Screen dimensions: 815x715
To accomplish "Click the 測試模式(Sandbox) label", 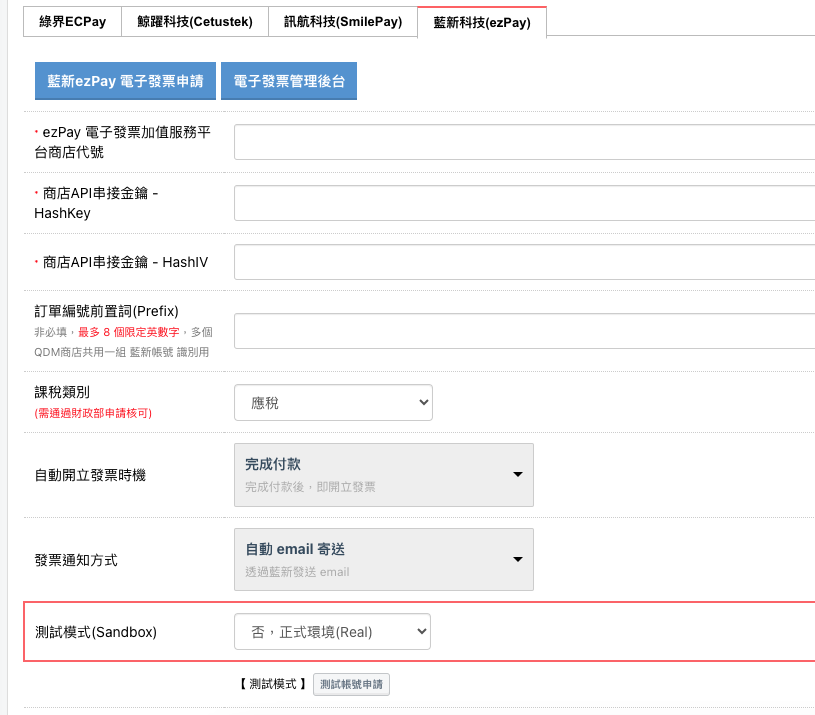I will pyautogui.click(x=96, y=632).
